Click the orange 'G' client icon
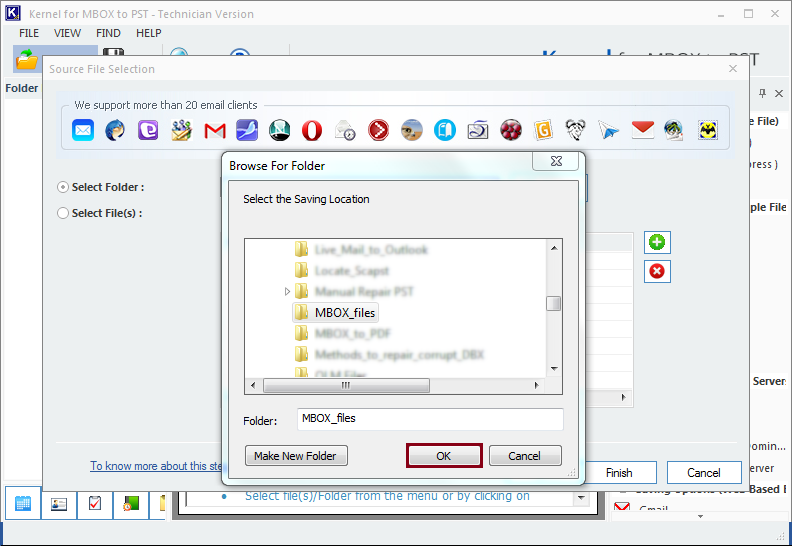 pos(543,130)
